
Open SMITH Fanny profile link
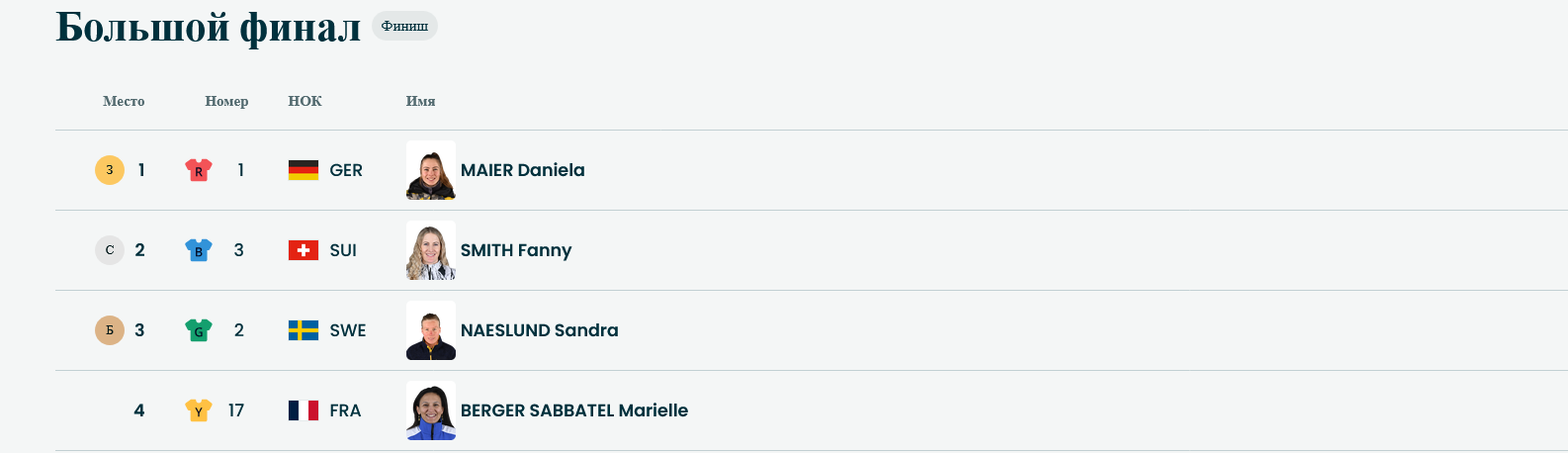click(516, 250)
